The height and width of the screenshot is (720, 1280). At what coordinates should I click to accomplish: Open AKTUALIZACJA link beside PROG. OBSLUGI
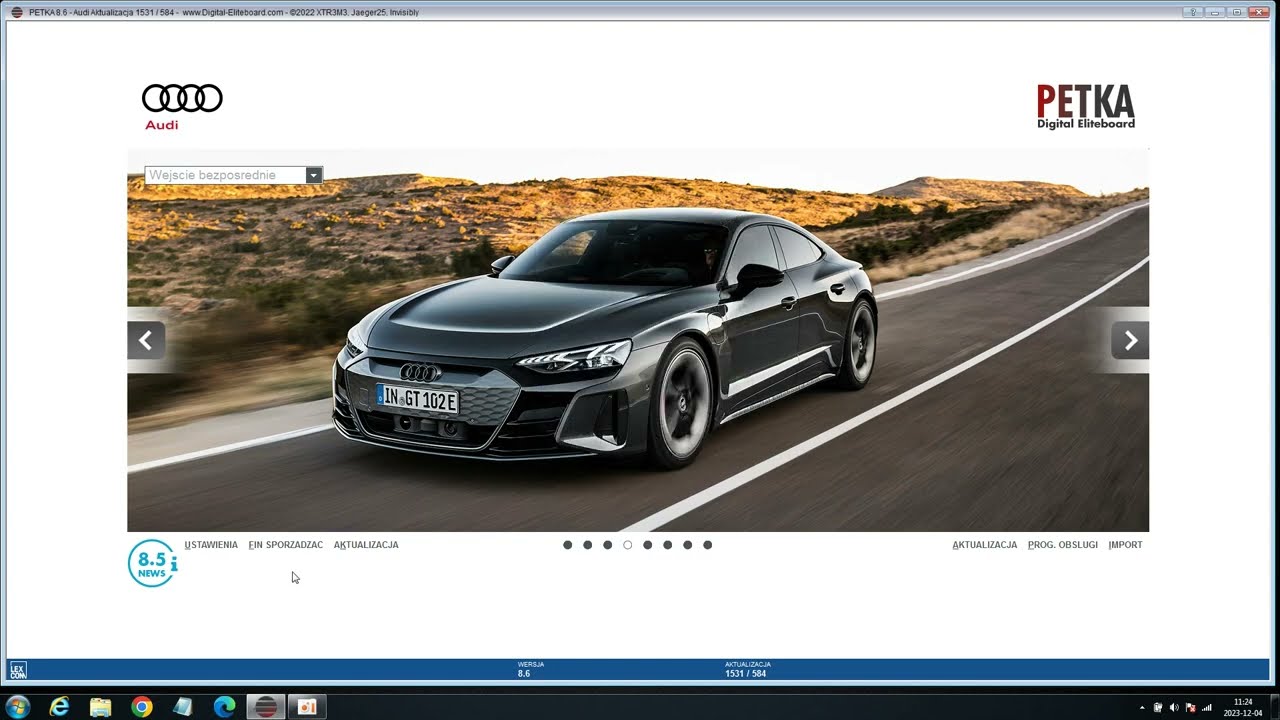[984, 545]
